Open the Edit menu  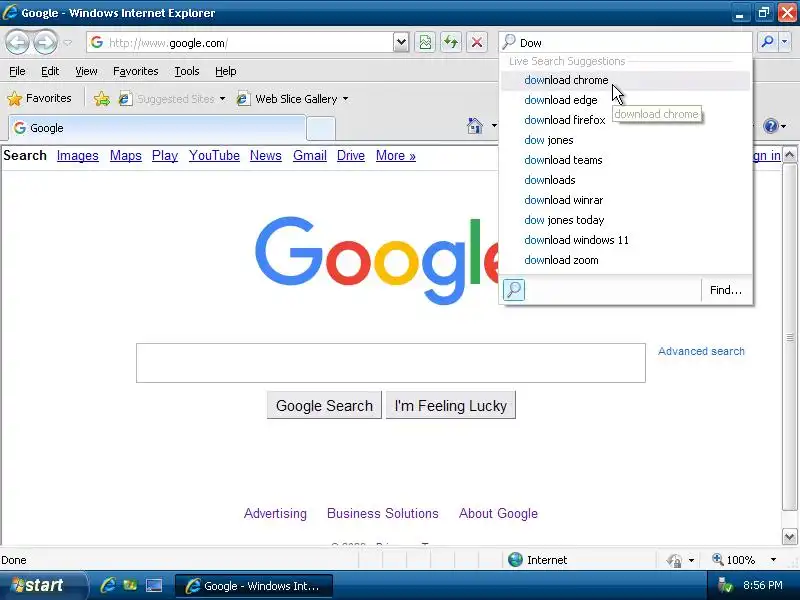point(50,71)
